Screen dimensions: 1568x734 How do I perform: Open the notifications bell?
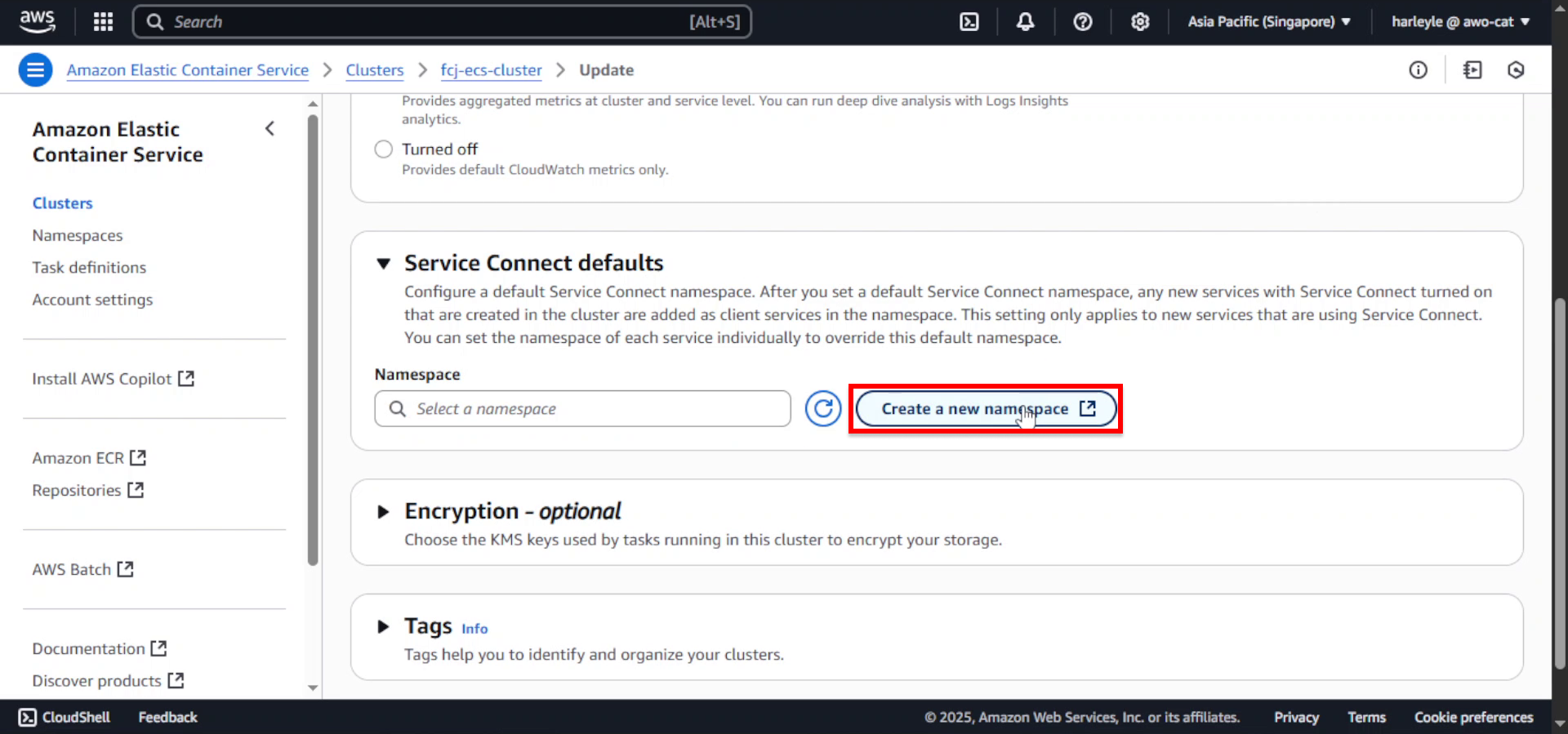click(x=1026, y=22)
